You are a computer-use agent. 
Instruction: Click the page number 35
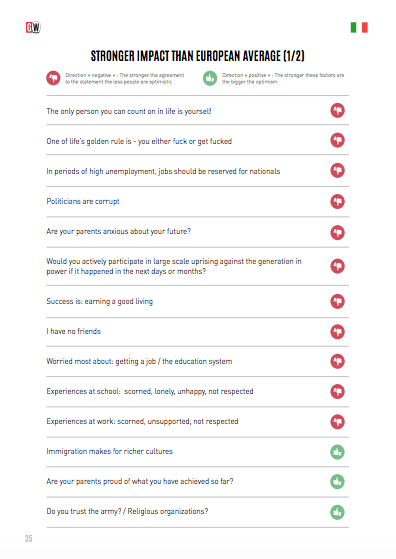(29, 538)
